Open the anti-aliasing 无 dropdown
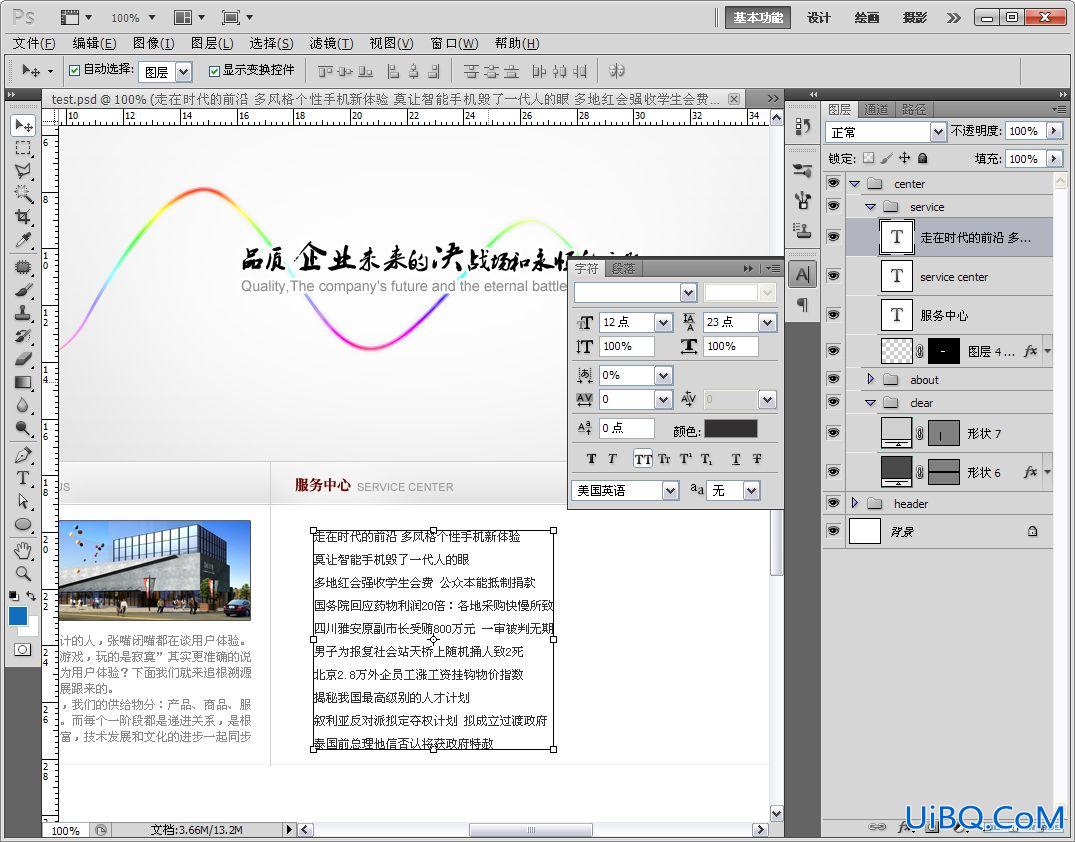 (x=751, y=490)
